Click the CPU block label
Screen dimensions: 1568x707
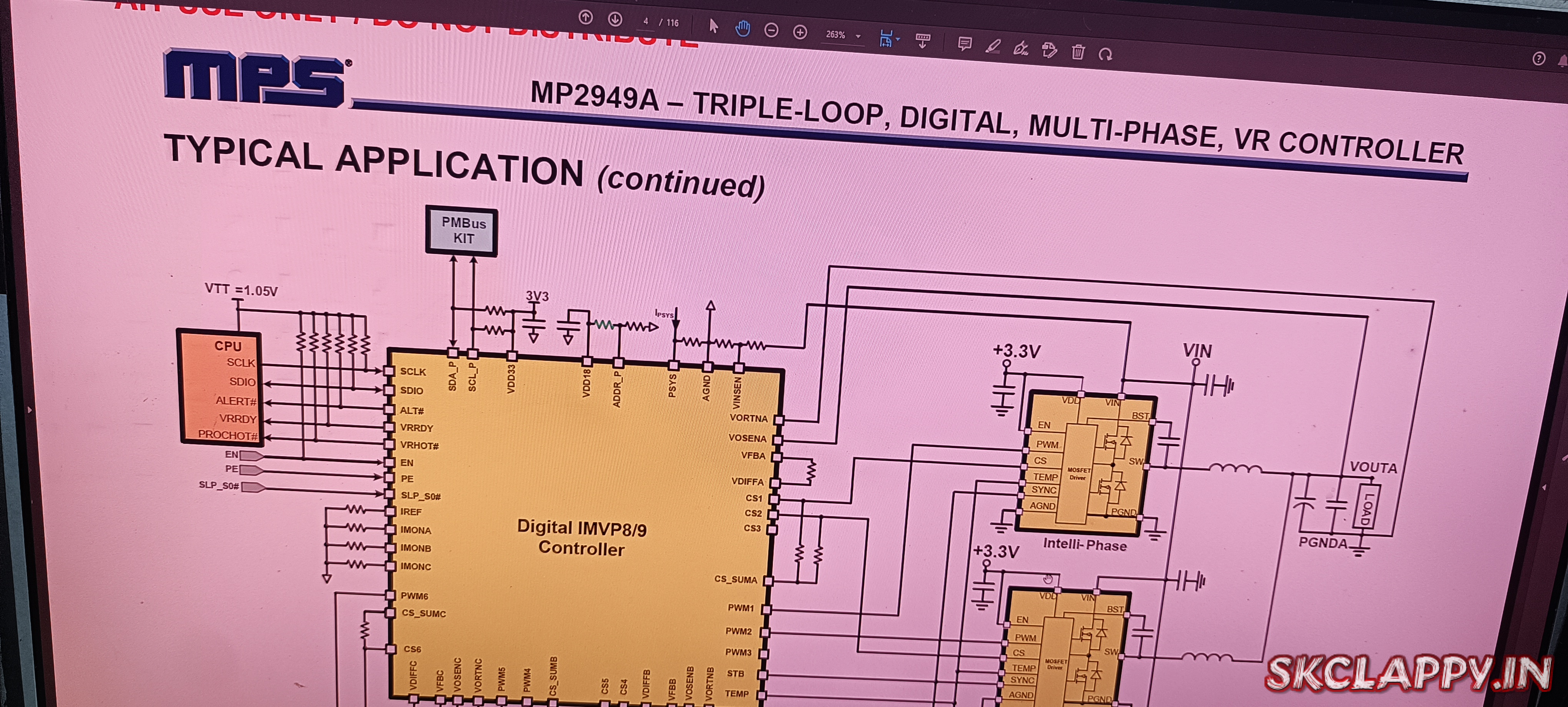228,345
